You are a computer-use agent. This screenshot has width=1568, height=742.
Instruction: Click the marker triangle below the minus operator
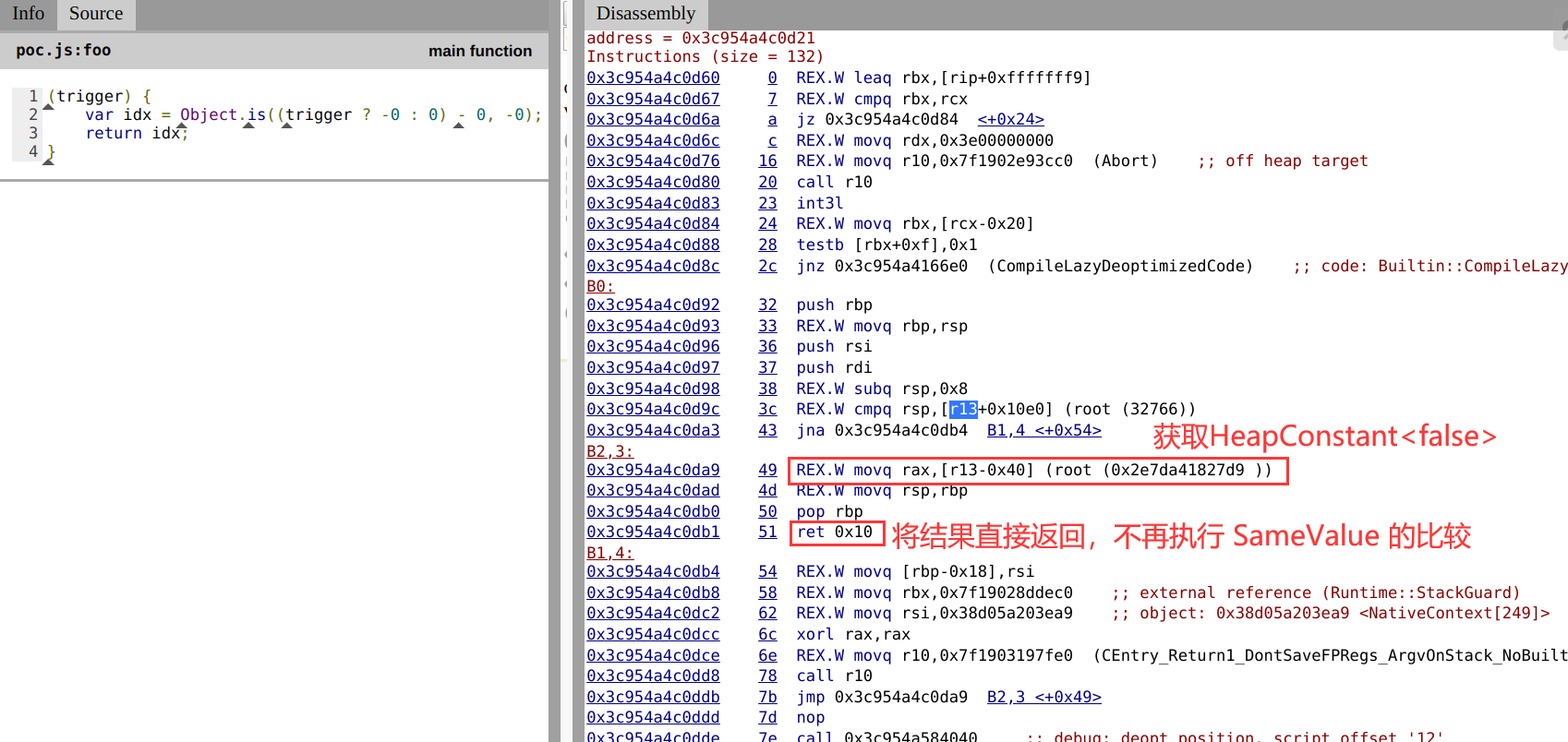[459, 126]
